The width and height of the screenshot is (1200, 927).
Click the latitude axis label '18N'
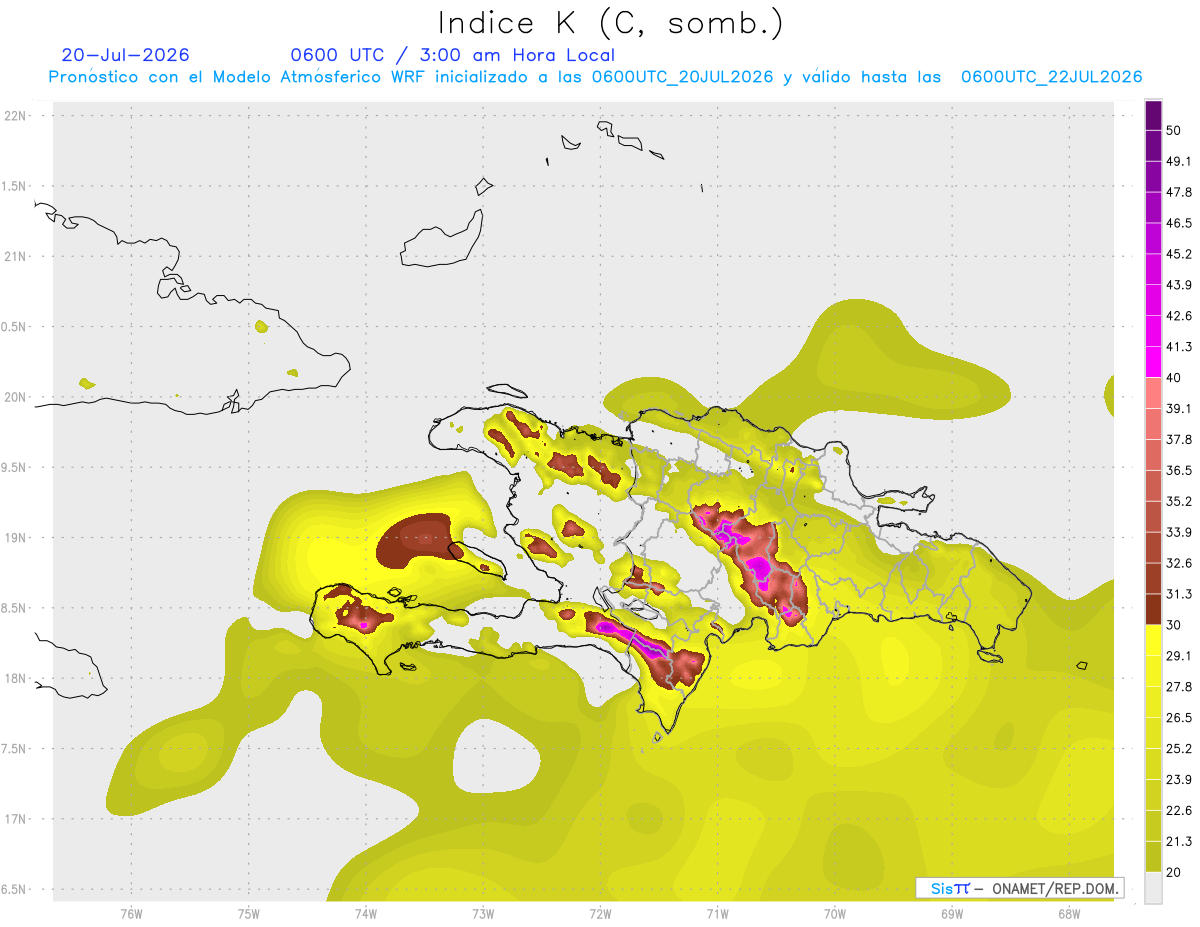click(15, 678)
